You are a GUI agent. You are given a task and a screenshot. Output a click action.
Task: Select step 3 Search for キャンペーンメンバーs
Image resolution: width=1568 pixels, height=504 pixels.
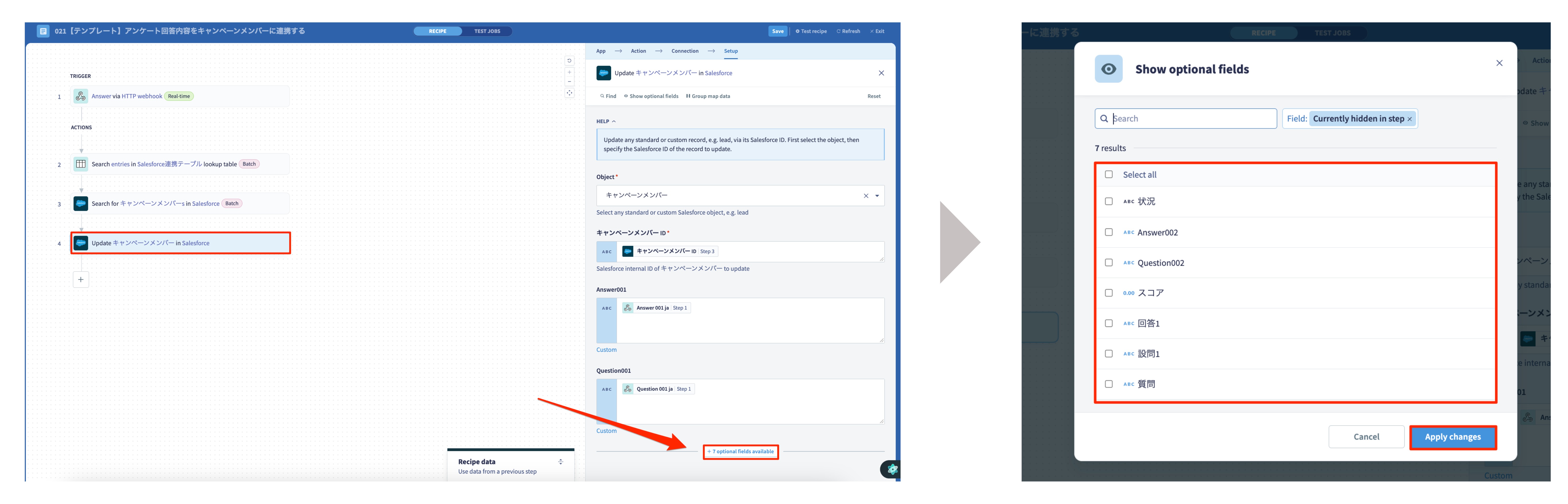[x=180, y=204]
